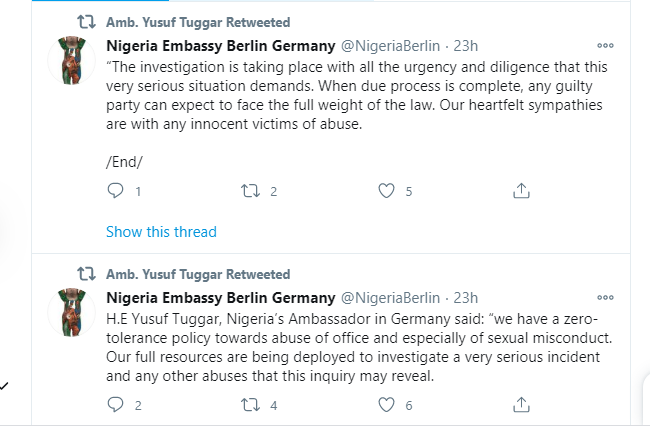Open second Amb. Yusuf Tuggar Retweeted label
650x429 pixels.
198,274
